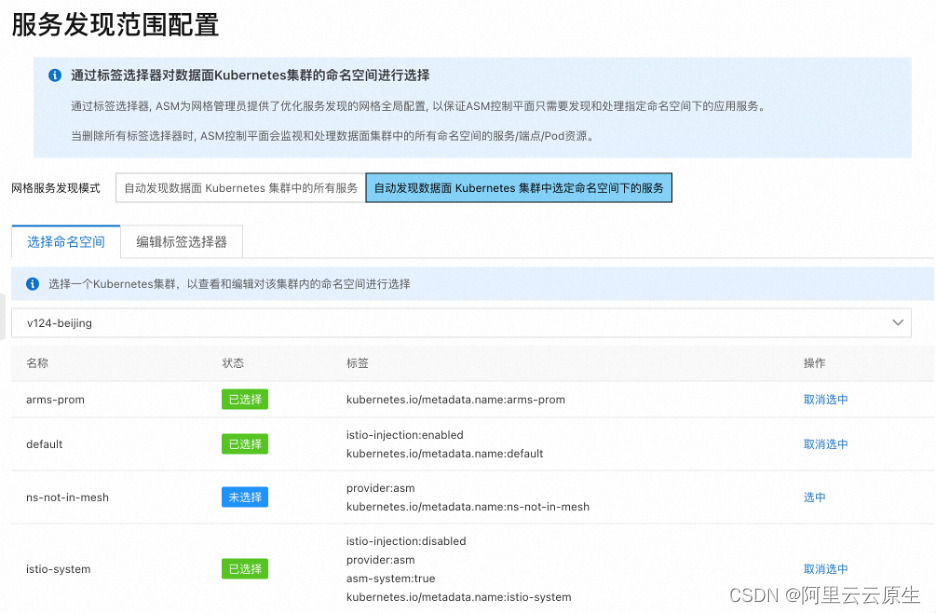Click the 已选择 badge in the istio-system row
Image resolution: width=936 pixels, height=614 pixels.
(x=245, y=569)
